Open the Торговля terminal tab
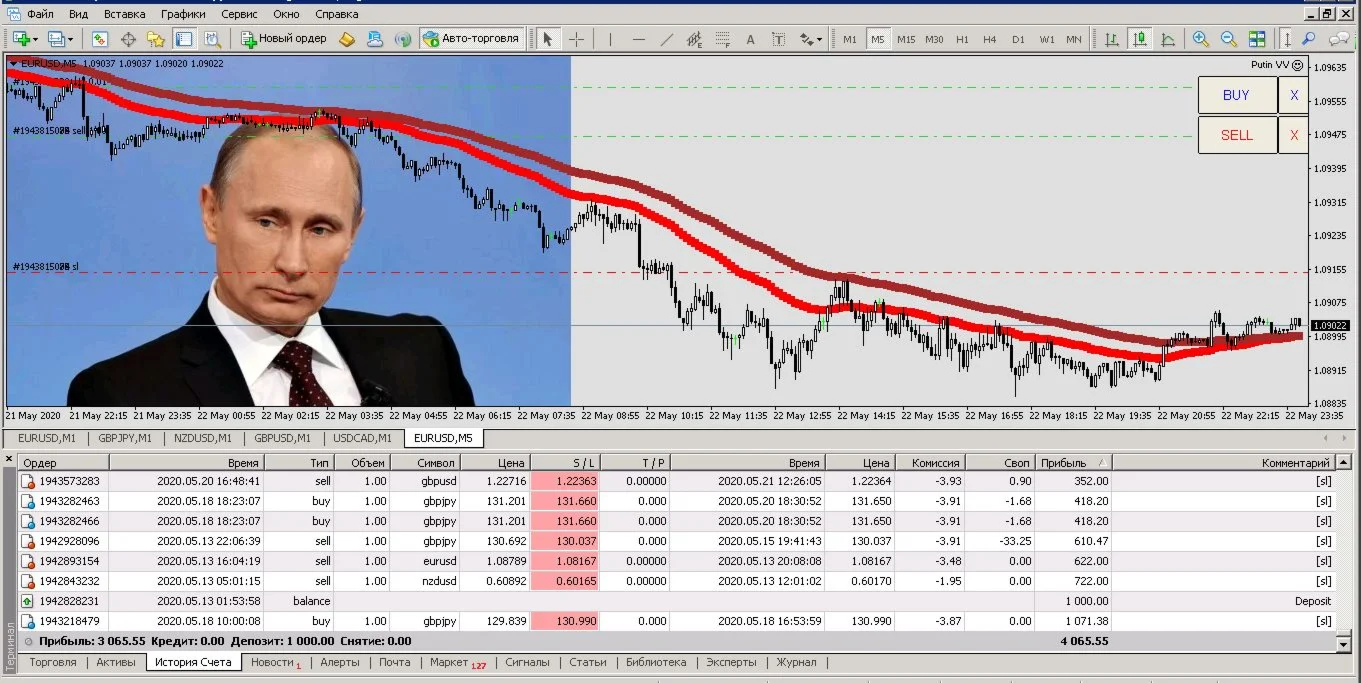The height and width of the screenshot is (683, 1361). [53, 662]
